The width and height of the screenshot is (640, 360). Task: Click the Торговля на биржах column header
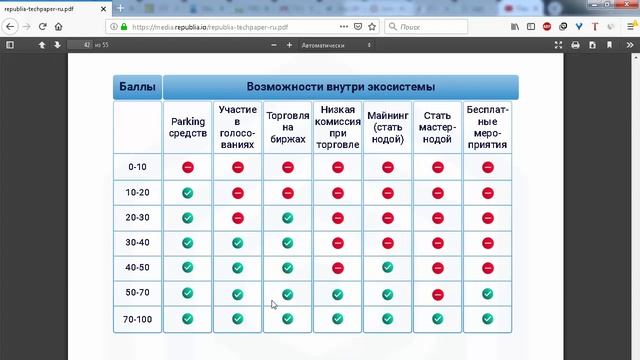[288, 127]
